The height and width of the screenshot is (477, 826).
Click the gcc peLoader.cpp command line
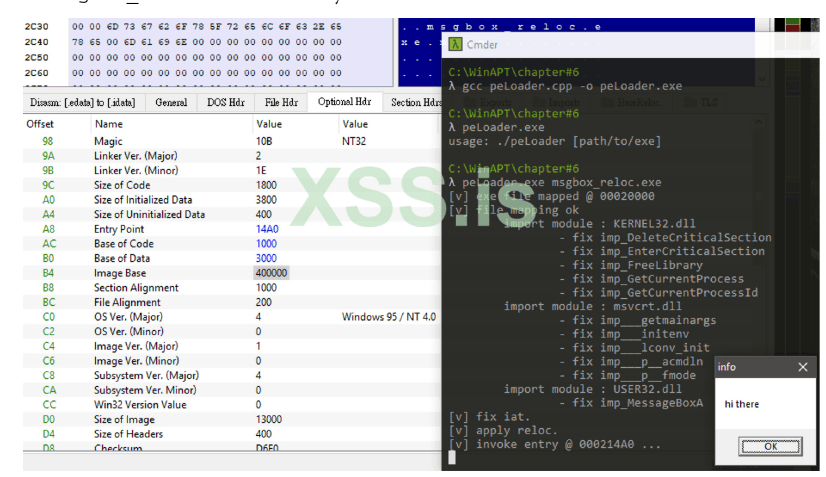coord(565,86)
